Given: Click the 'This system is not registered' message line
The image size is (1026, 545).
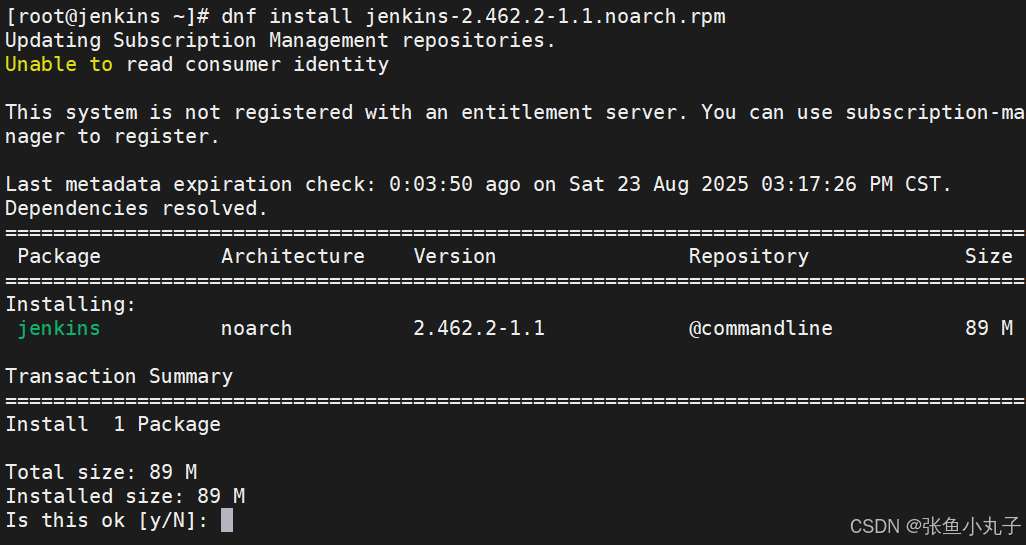Looking at the screenshot, I should (x=515, y=112).
